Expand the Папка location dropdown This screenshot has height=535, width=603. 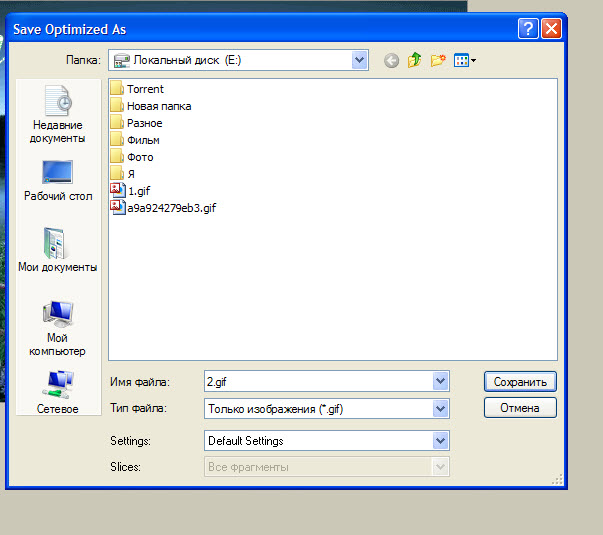pos(359,60)
